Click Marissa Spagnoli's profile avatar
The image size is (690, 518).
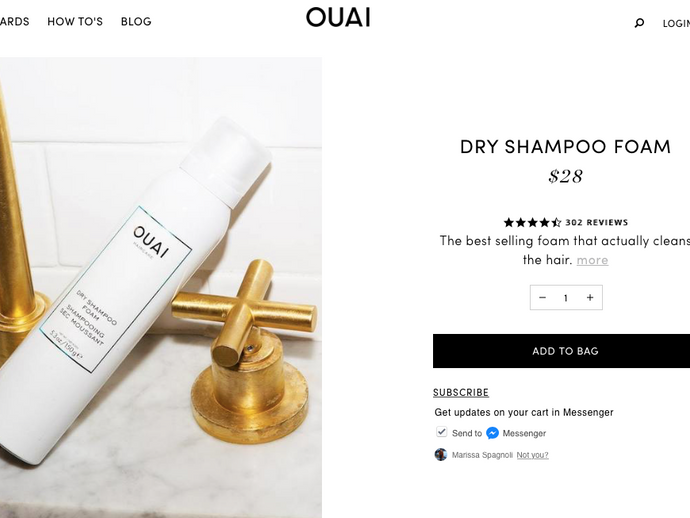coord(440,455)
